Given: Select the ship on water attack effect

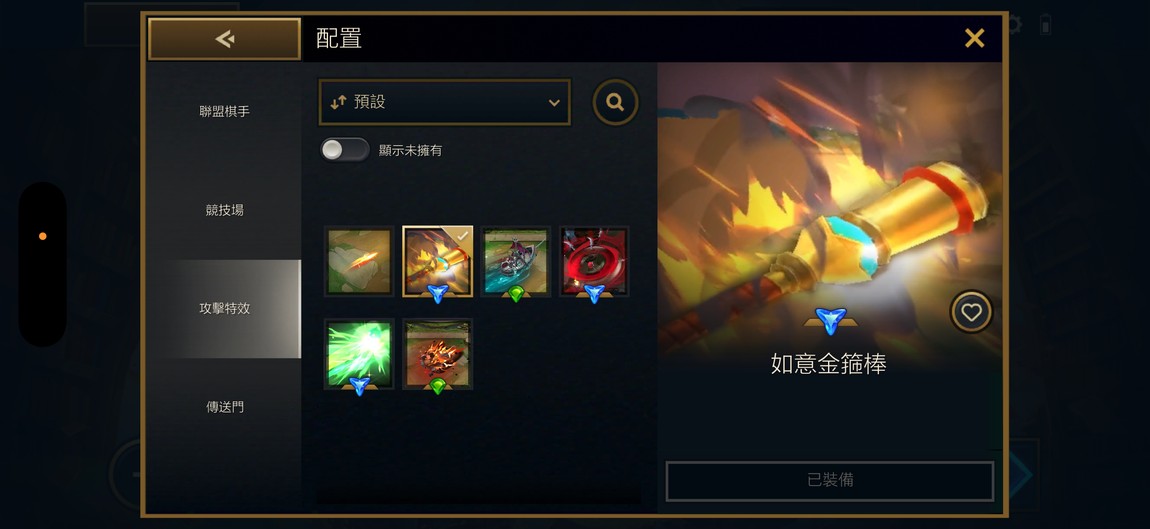Looking at the screenshot, I should (x=516, y=262).
